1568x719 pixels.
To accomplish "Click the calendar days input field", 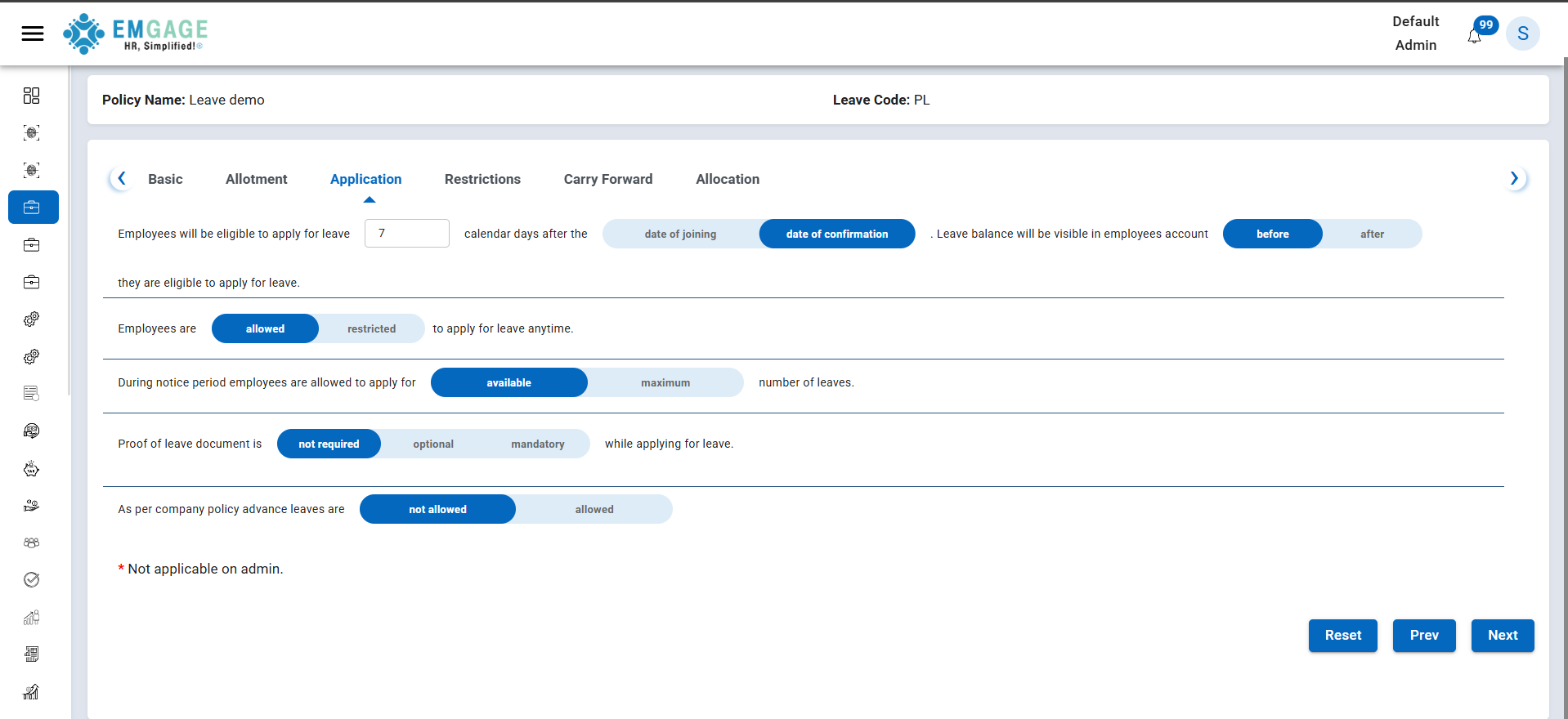I will click(x=406, y=234).
